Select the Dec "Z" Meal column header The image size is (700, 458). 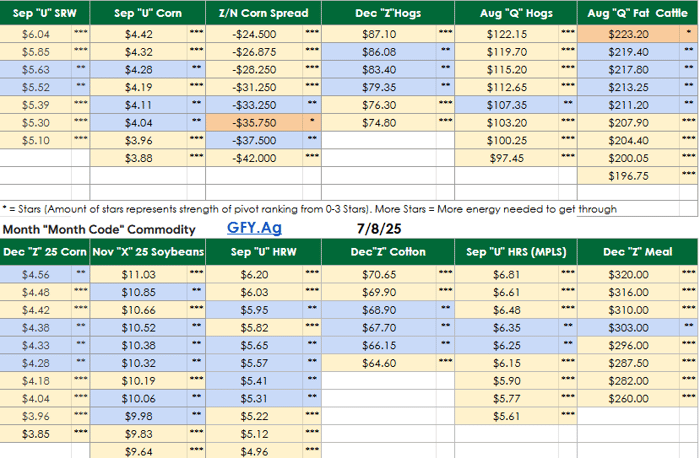point(640,251)
